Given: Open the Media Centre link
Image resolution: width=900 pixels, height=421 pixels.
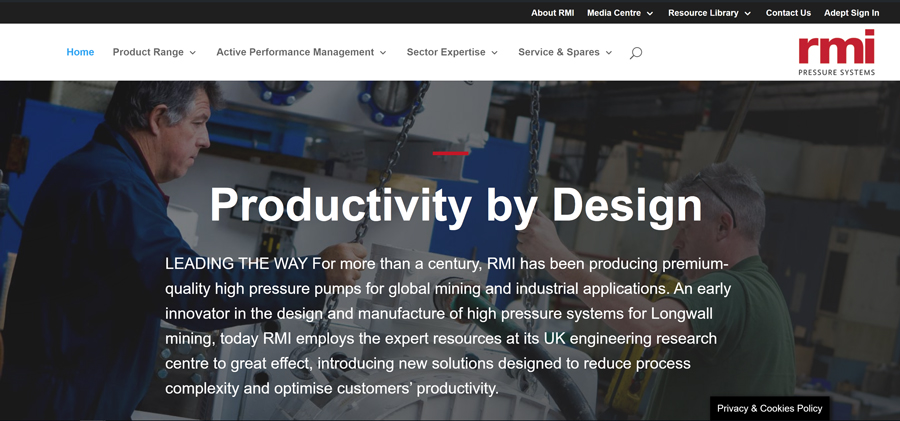Looking at the screenshot, I should pos(614,13).
